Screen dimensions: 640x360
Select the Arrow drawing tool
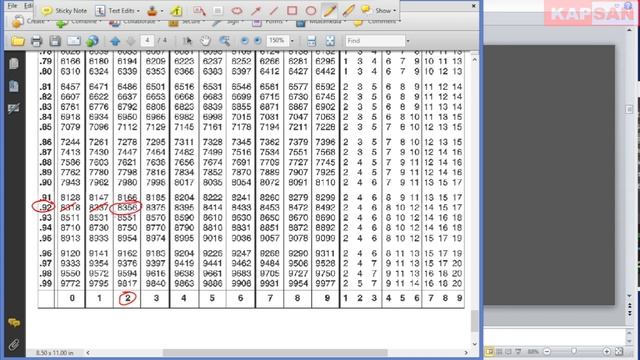click(x=256, y=11)
